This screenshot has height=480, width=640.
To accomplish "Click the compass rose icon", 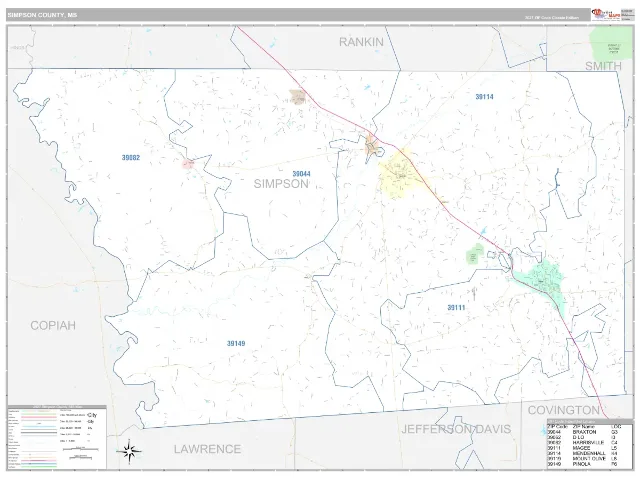I will tap(129, 451).
